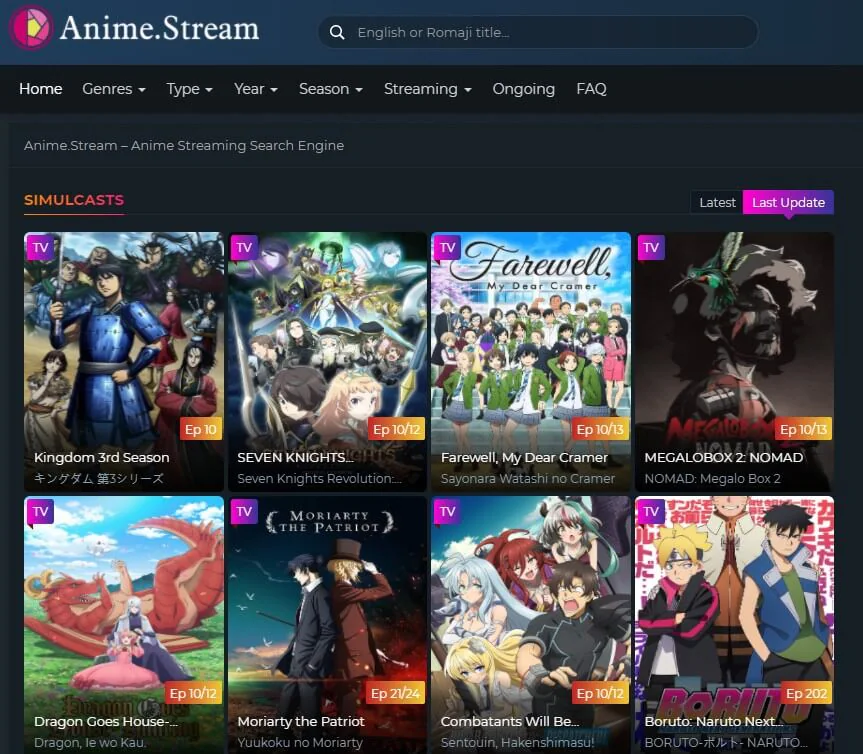Click 'Sayonara Watashi no Cramer' subtitle
This screenshot has width=863, height=754.
coord(528,479)
